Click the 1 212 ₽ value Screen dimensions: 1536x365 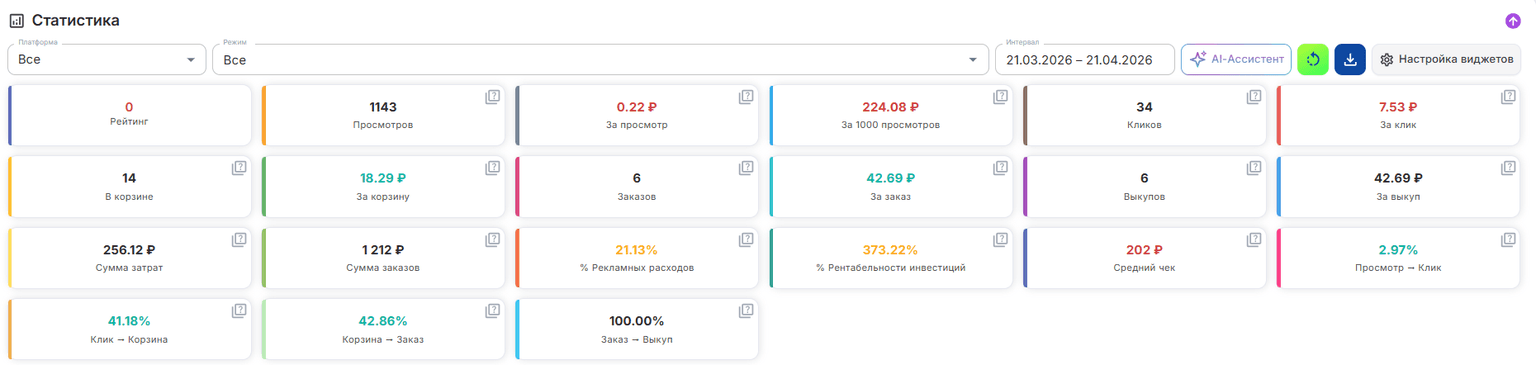point(383,250)
